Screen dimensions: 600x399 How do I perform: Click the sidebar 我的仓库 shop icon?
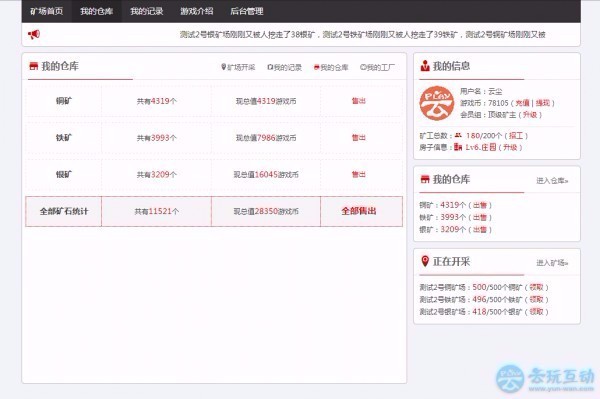point(425,179)
